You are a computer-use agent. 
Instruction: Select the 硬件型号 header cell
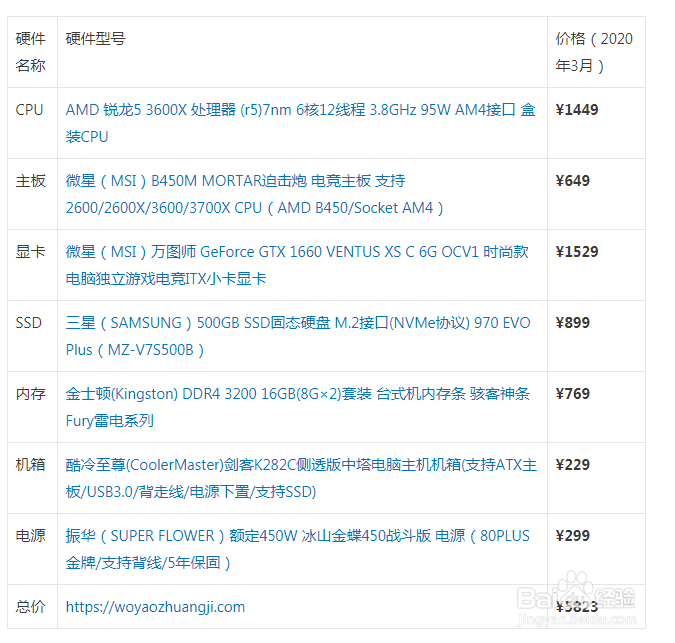click(x=303, y=52)
